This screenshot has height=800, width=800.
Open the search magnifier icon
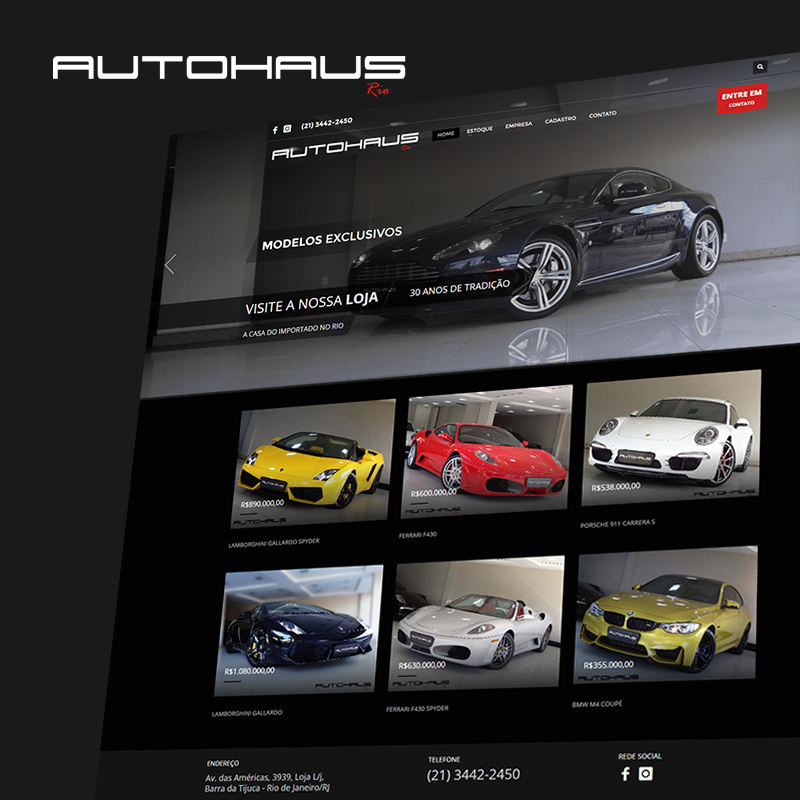(760, 66)
